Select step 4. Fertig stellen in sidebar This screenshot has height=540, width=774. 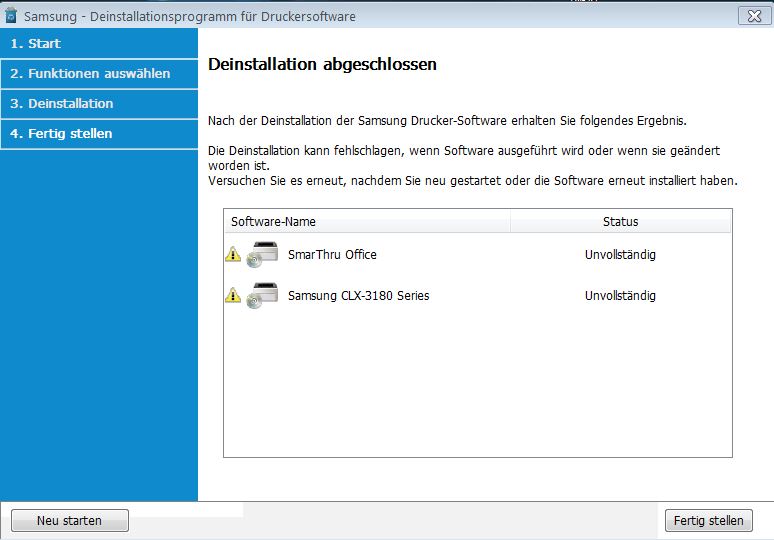pos(99,134)
